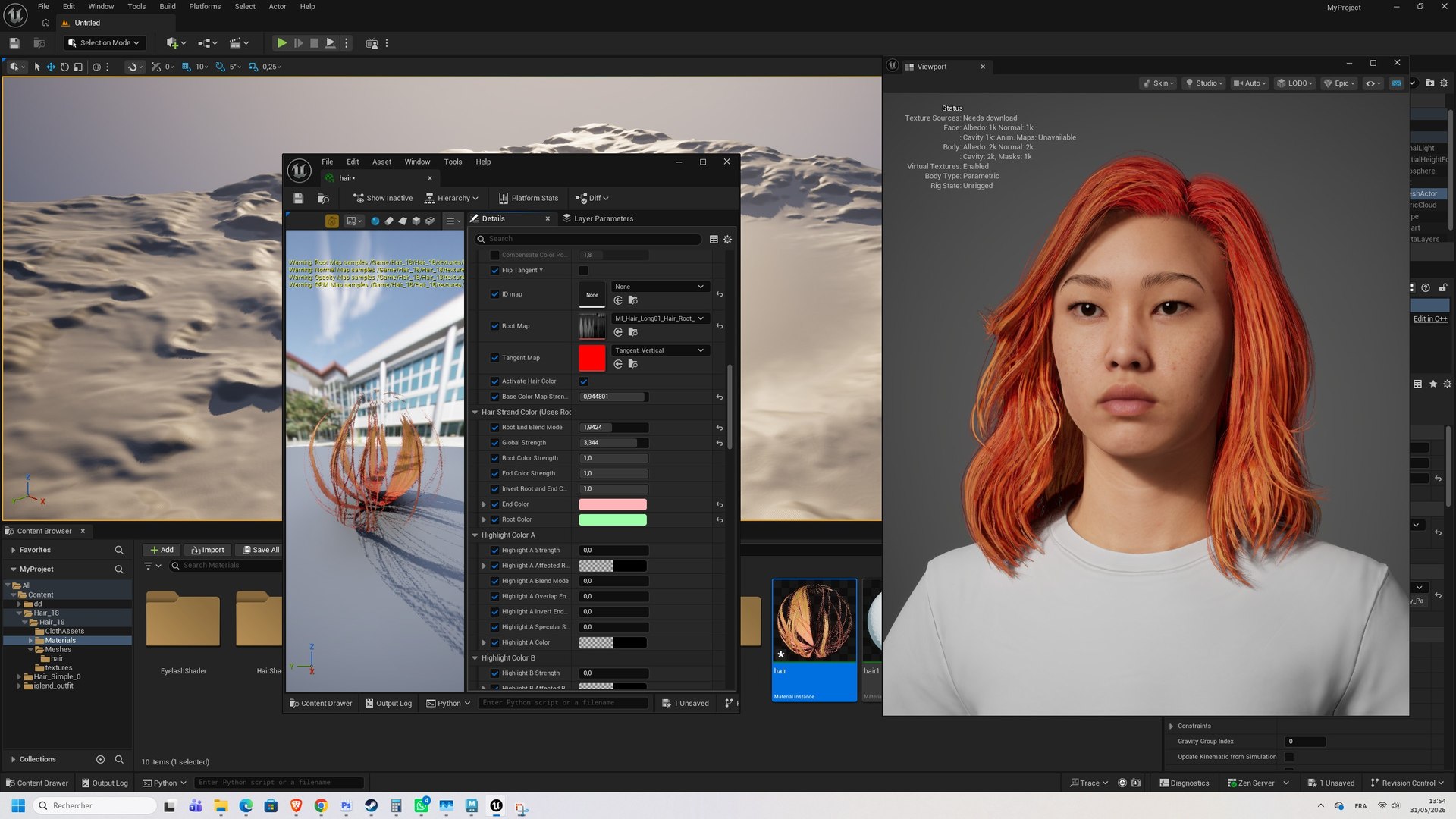1456x819 pixels.
Task: Open the Add content cube-plus icon
Action: coord(175,43)
